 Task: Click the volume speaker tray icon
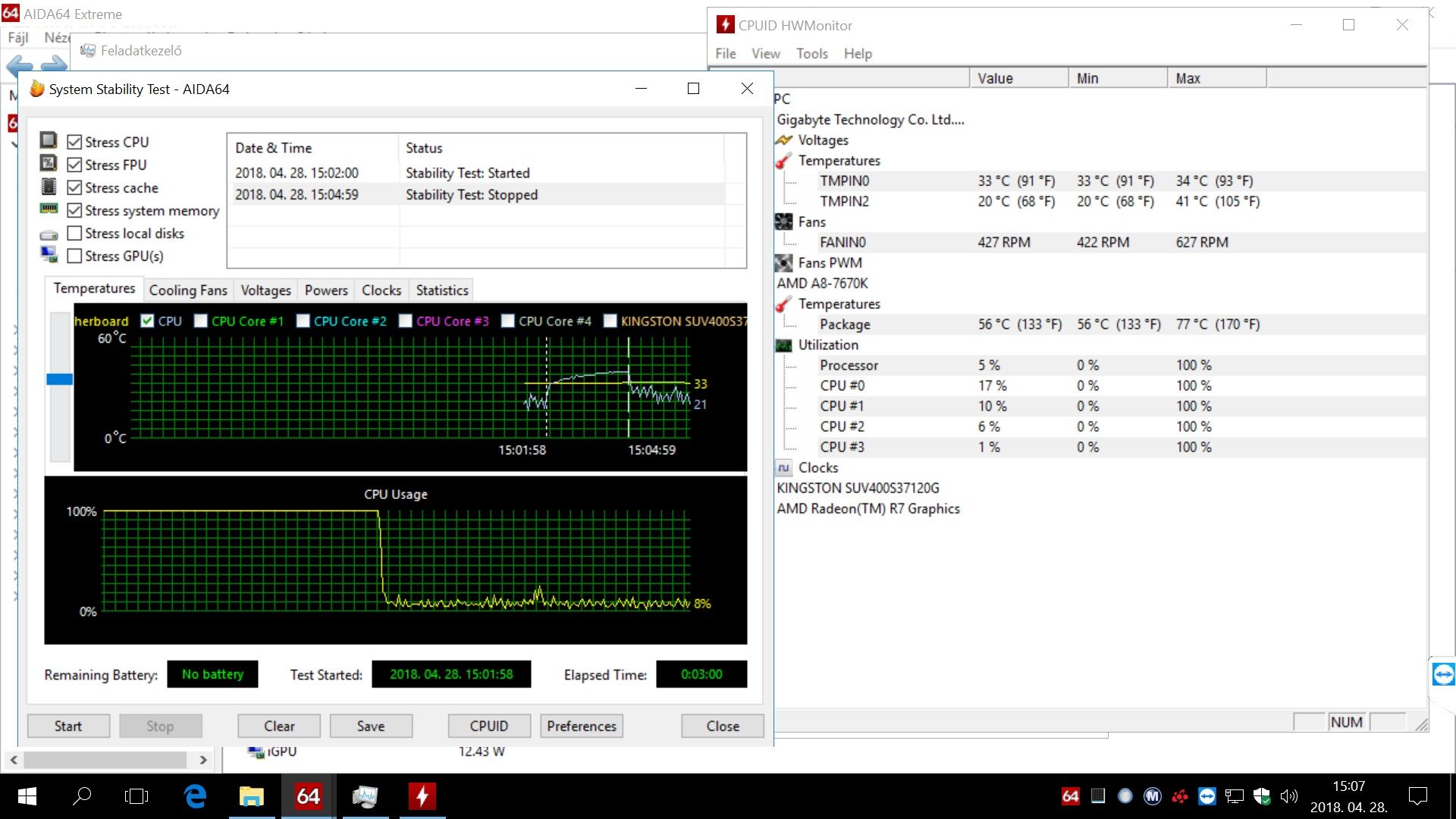[1288, 796]
